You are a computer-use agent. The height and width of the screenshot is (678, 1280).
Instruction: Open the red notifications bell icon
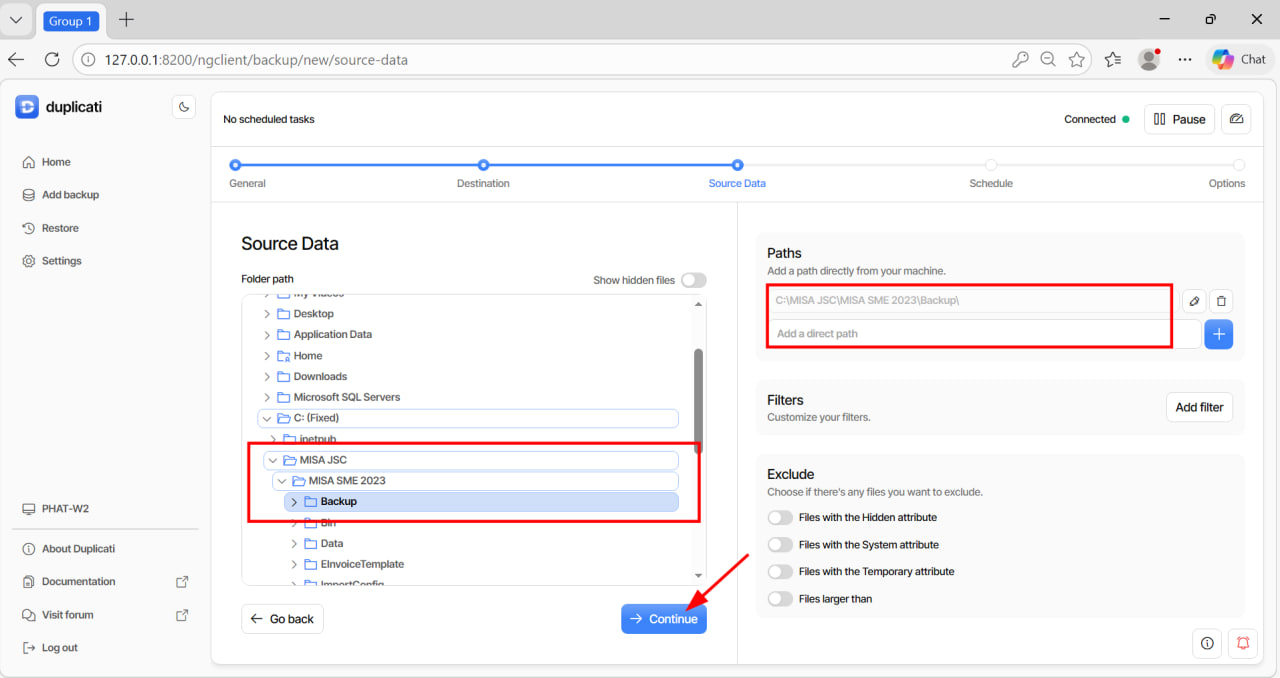coord(1243,643)
